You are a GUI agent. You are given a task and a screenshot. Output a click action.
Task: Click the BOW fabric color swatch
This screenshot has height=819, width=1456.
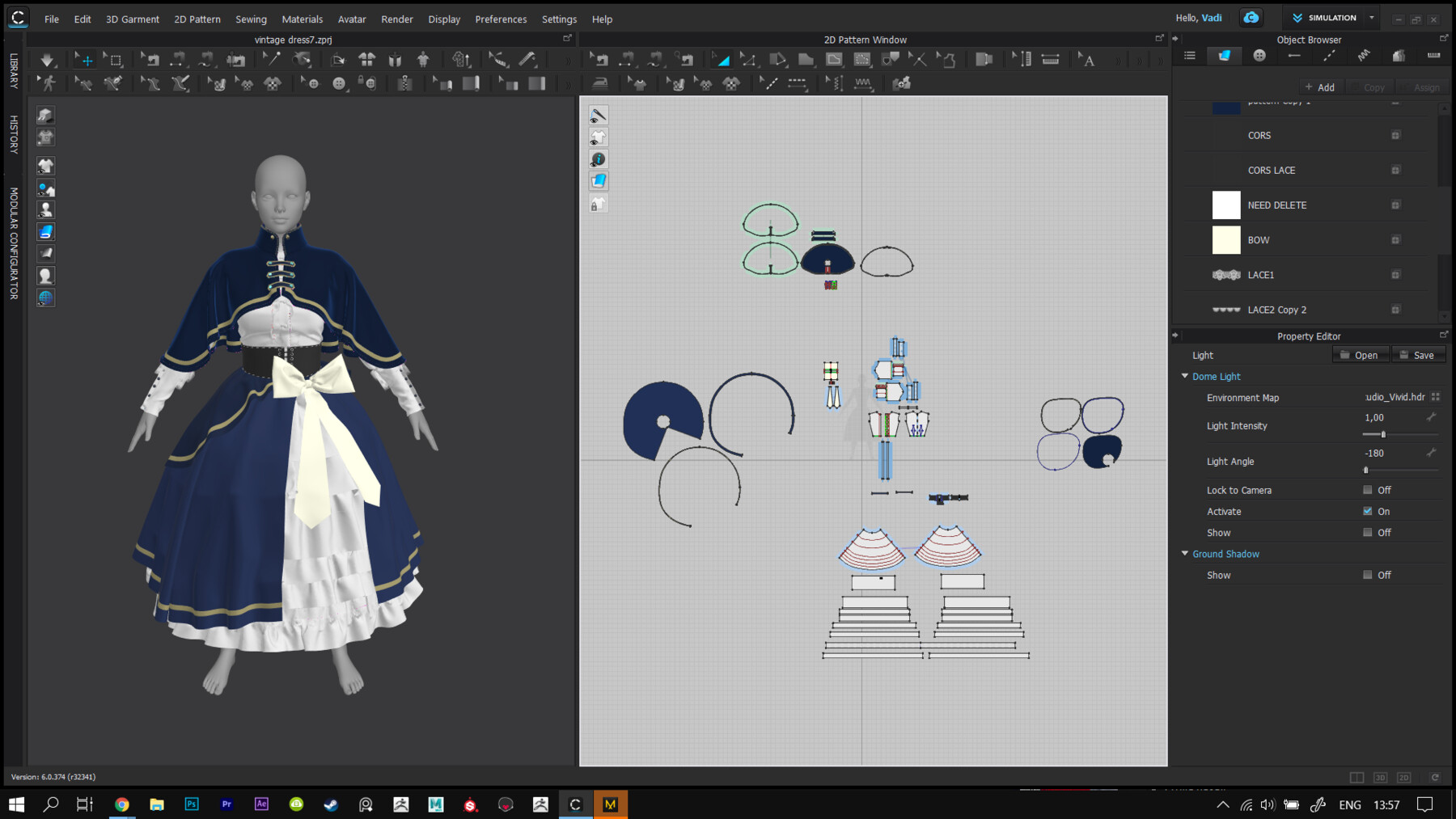tap(1226, 240)
